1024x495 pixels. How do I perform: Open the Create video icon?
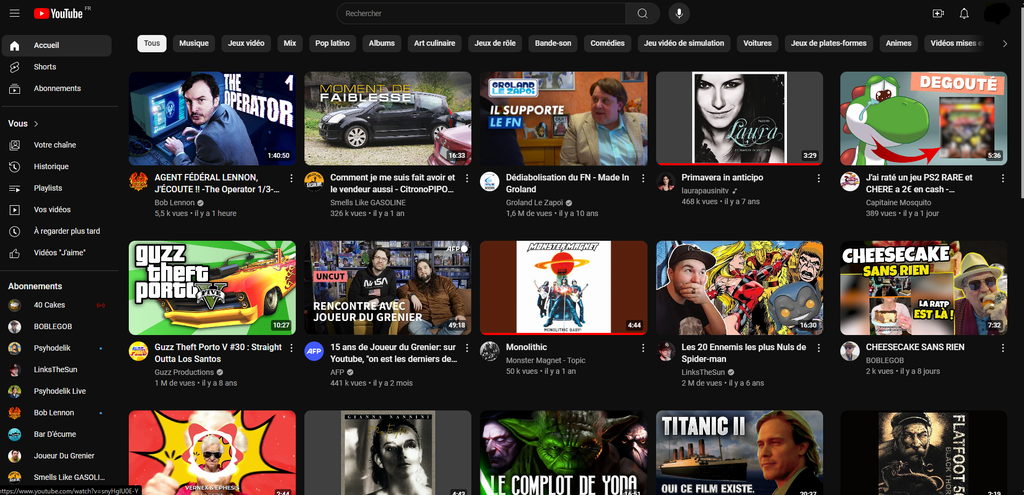[938, 13]
